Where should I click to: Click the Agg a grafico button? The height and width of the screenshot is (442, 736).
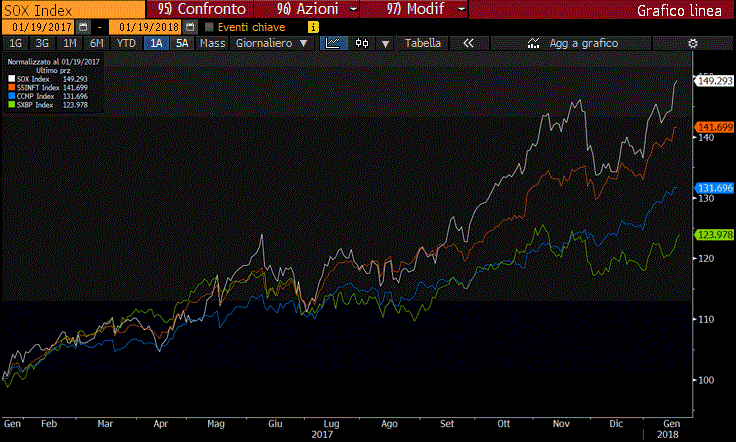tap(571, 43)
